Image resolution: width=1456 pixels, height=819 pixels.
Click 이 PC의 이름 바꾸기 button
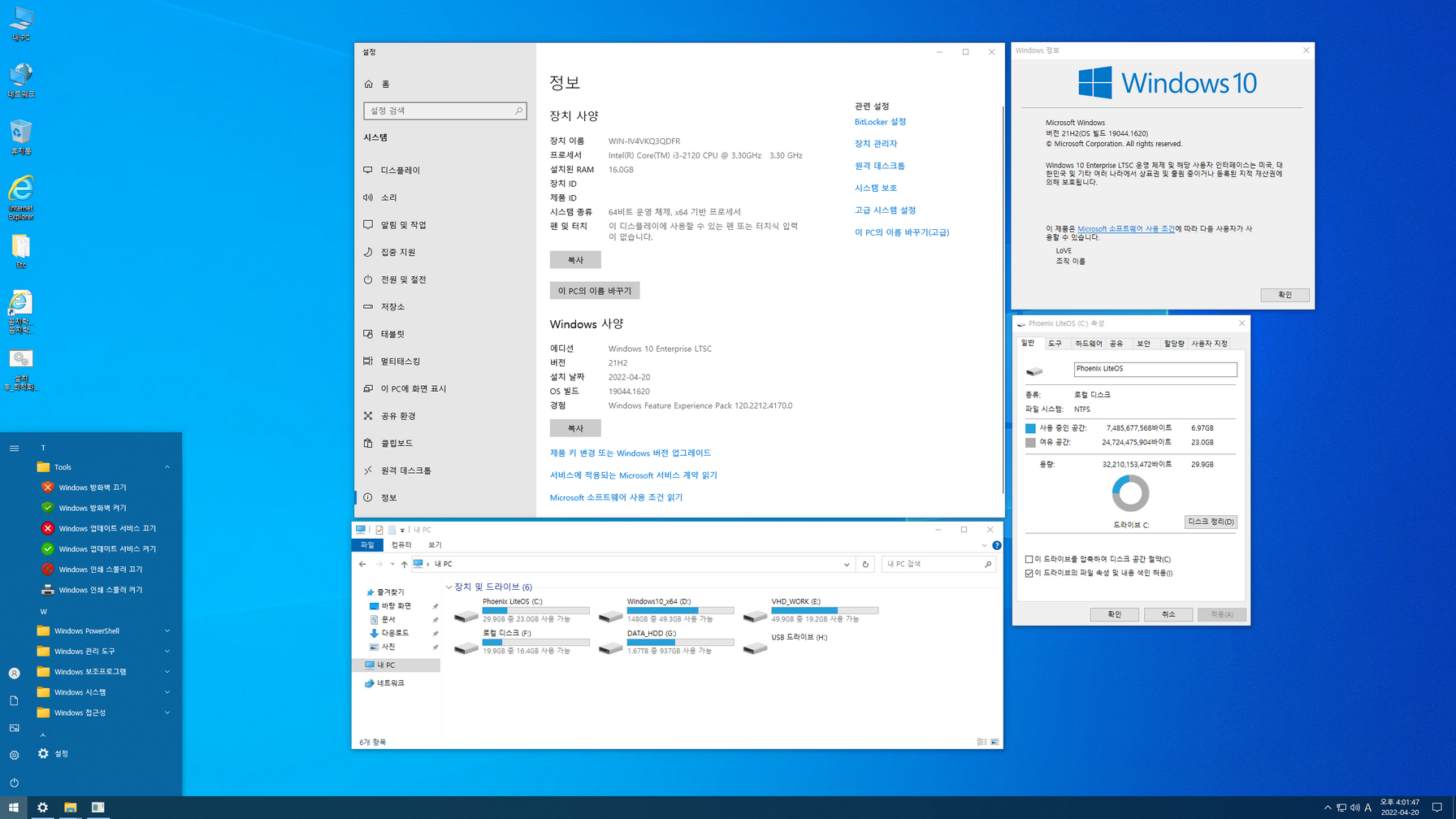point(595,291)
